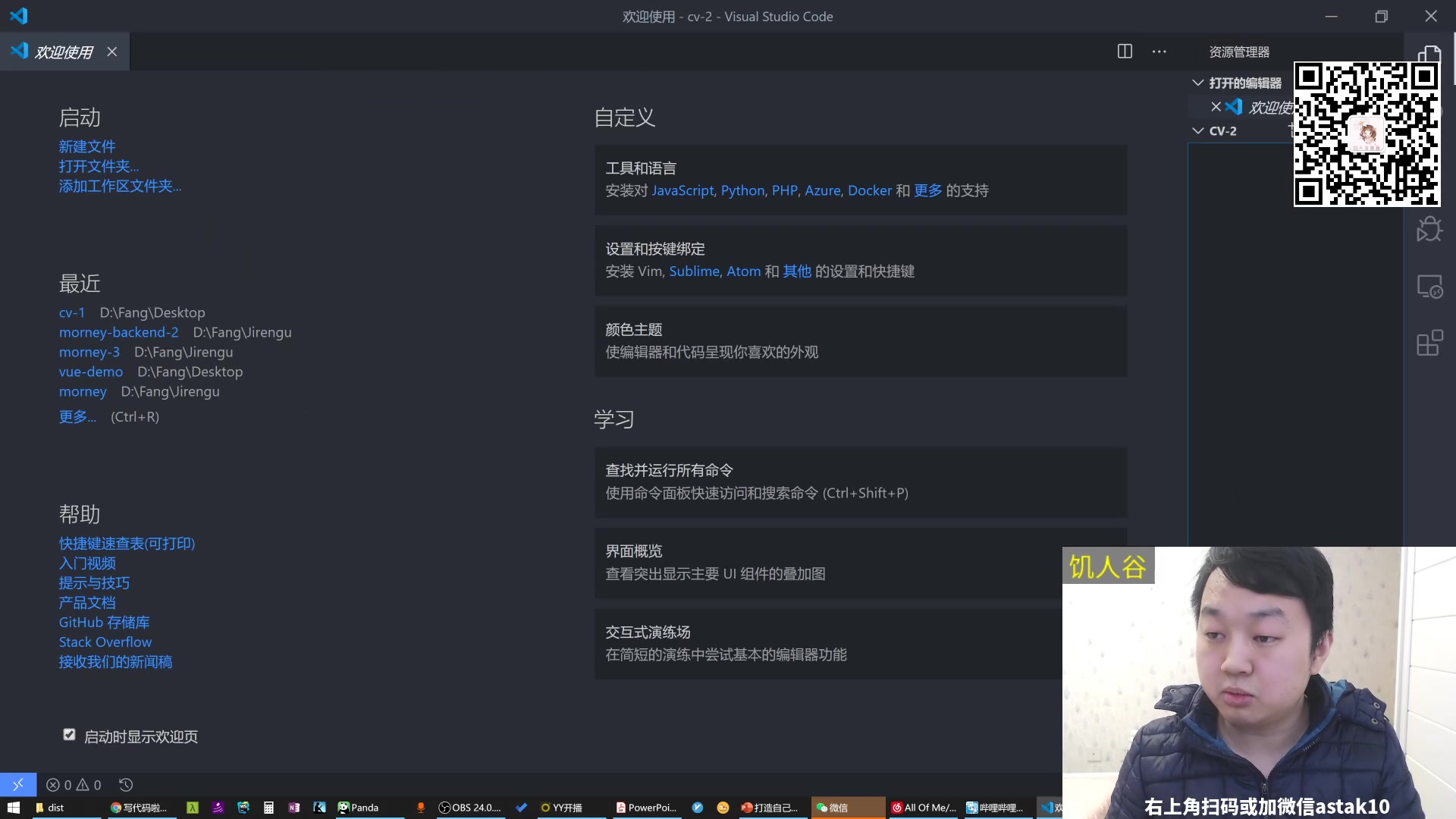Open the 快捷键速查表可打印 link
Image resolution: width=1456 pixels, height=819 pixels.
[x=127, y=543]
